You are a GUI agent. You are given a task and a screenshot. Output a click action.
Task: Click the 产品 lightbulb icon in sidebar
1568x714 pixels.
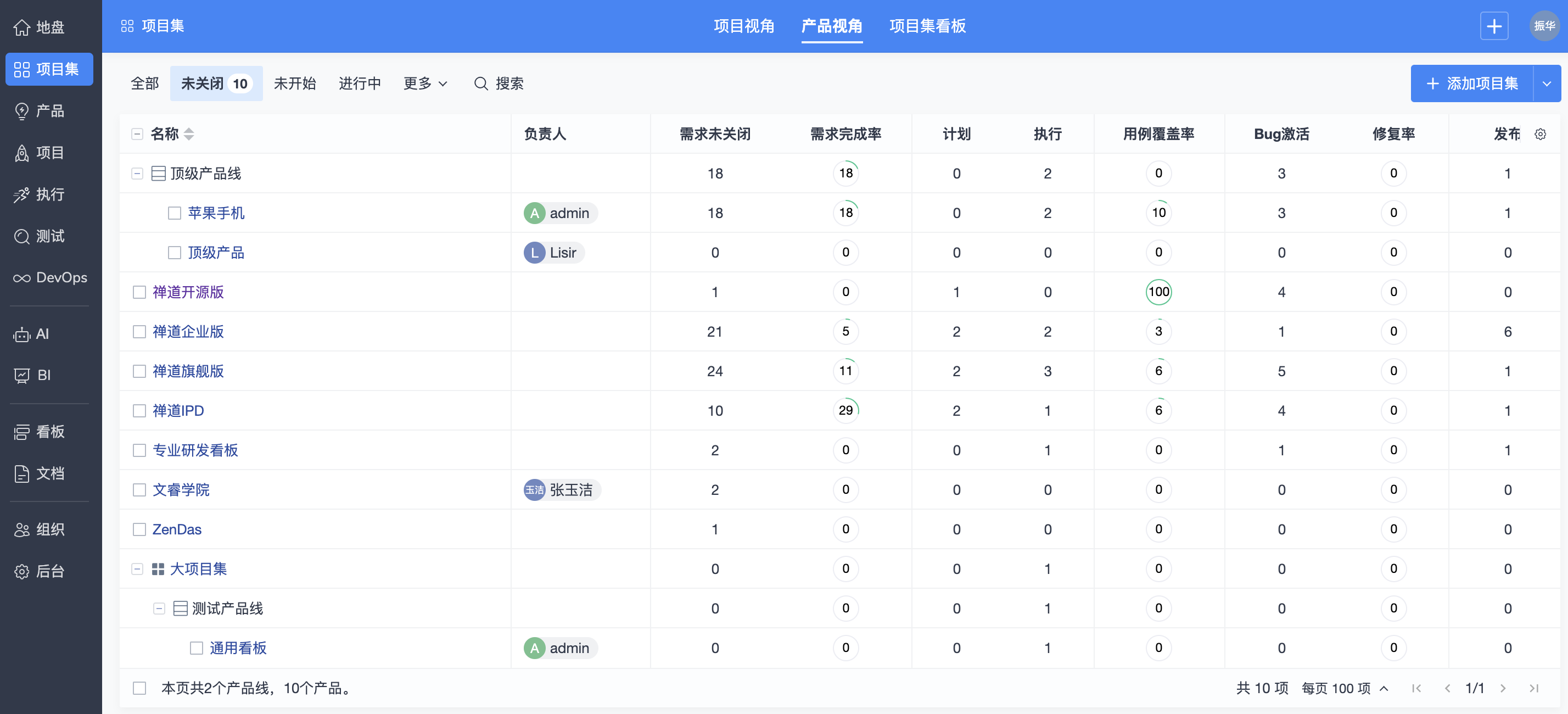(22, 111)
